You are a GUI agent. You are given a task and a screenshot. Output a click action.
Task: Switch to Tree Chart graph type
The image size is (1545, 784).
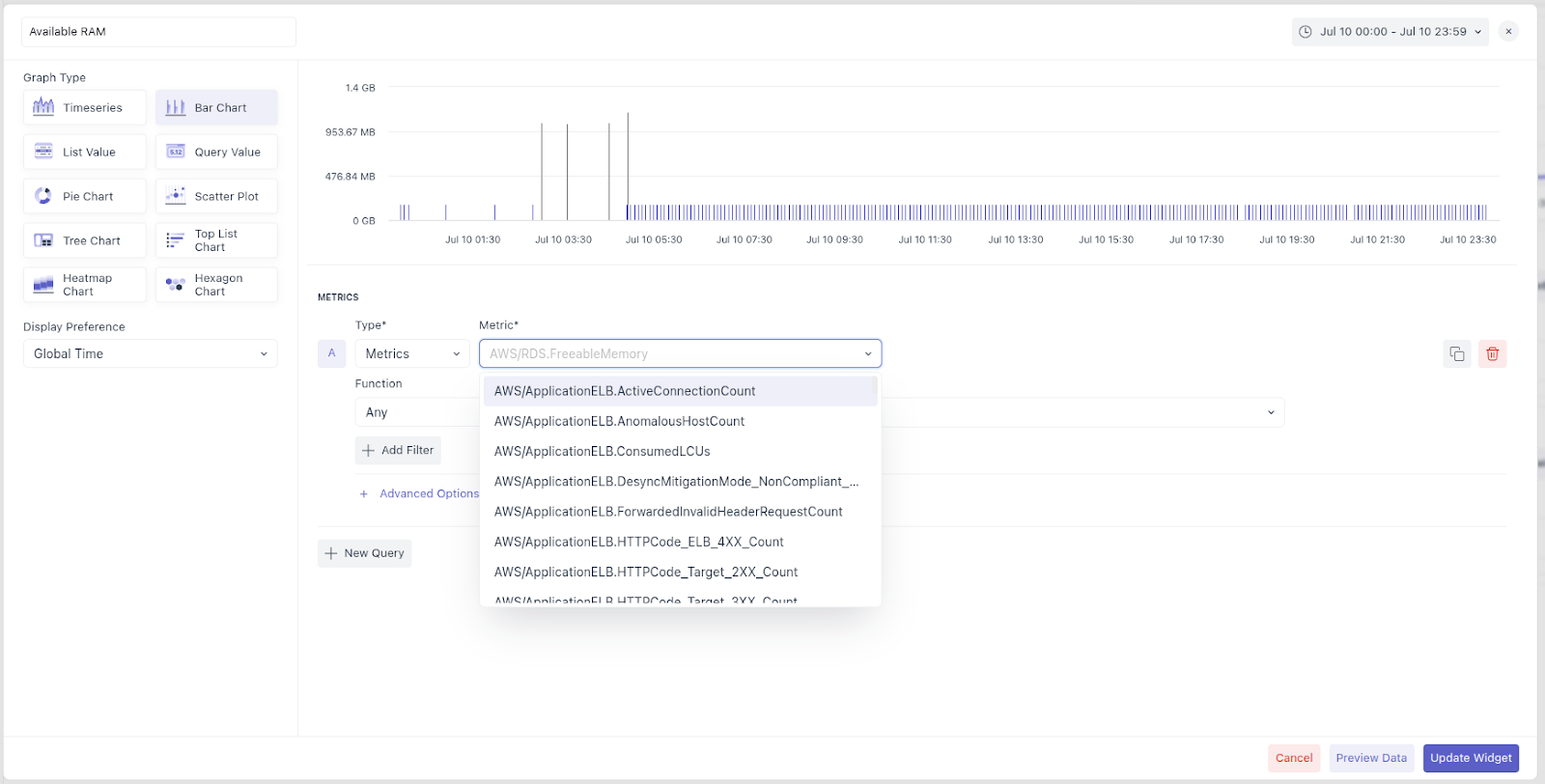[85, 240]
